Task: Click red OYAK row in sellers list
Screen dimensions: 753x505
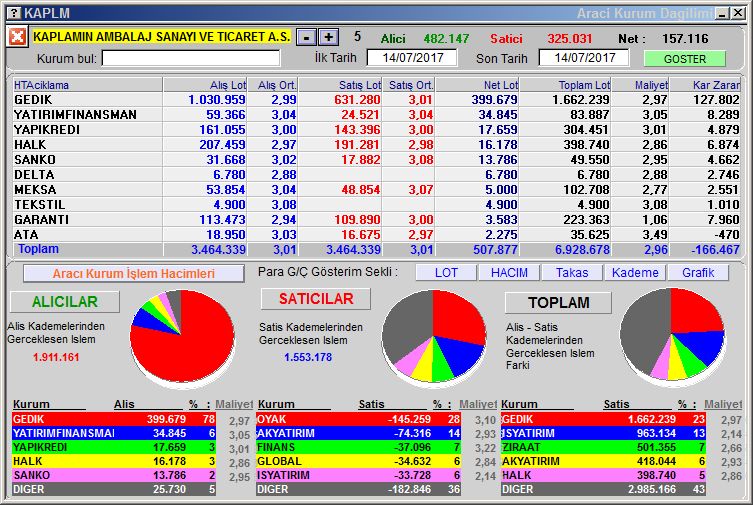Action: 358,419
